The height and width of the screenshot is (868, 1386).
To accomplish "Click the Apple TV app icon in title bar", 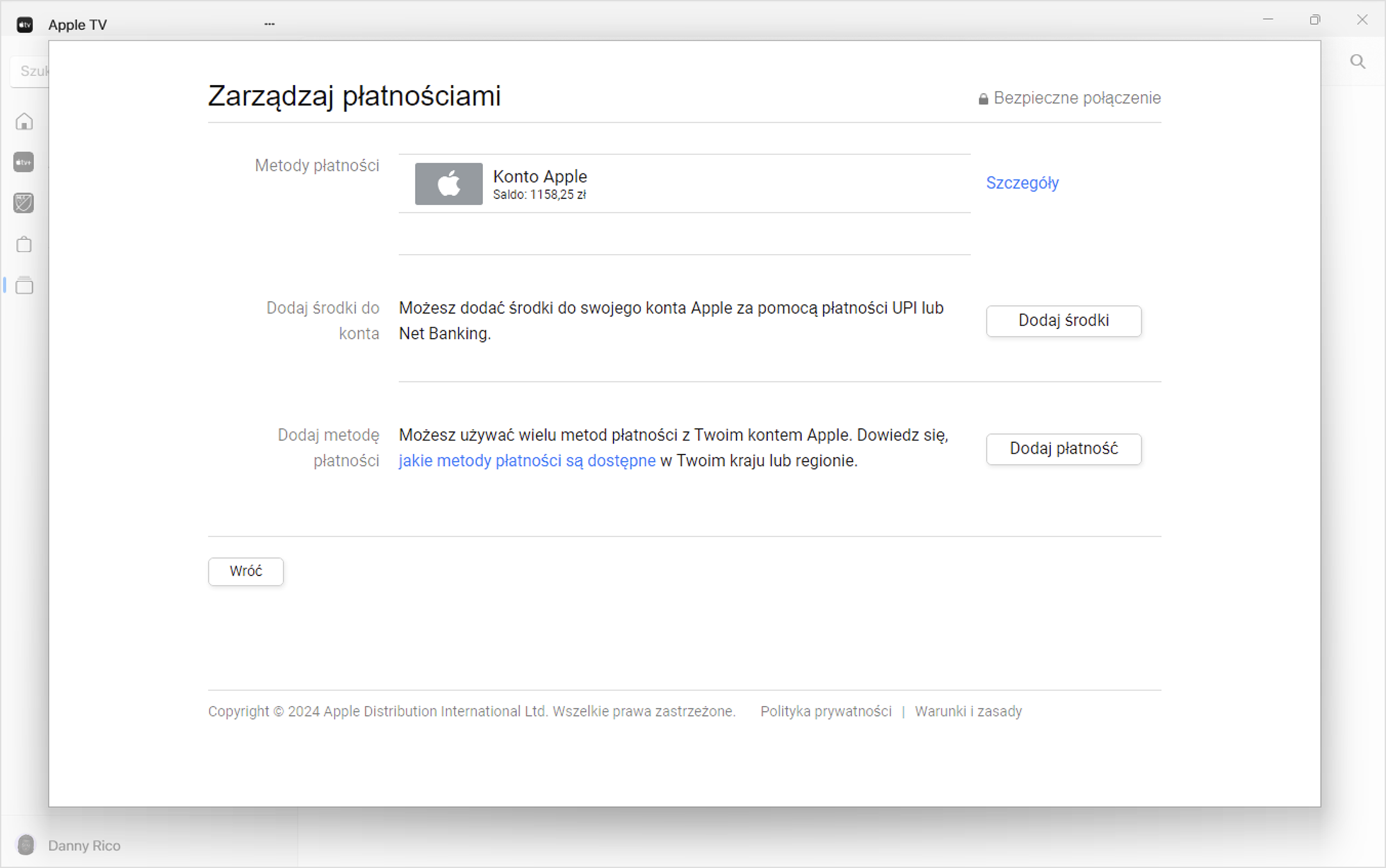I will click(x=24, y=24).
